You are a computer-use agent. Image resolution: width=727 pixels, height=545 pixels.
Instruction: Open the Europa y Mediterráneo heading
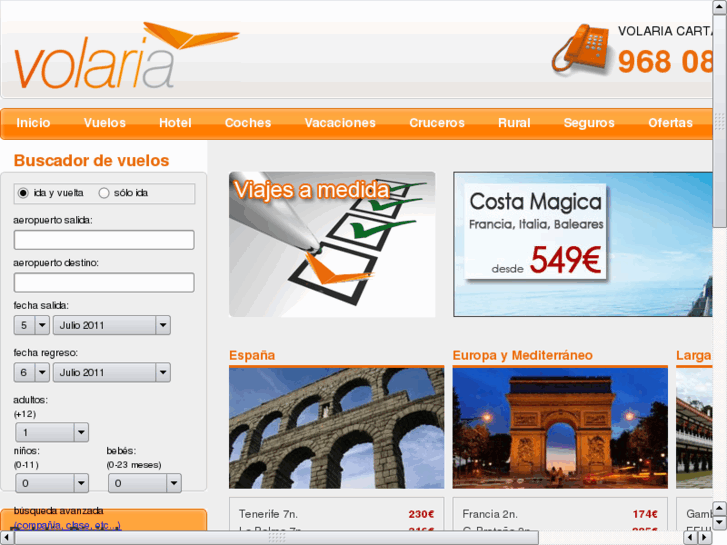click(523, 355)
